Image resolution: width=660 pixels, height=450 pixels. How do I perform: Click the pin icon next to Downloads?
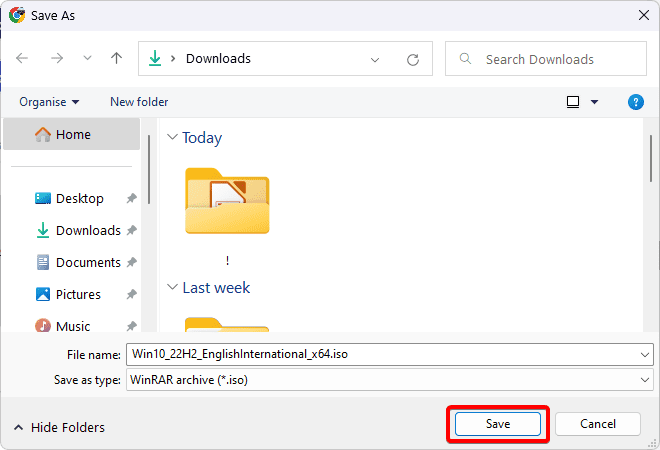(x=132, y=230)
